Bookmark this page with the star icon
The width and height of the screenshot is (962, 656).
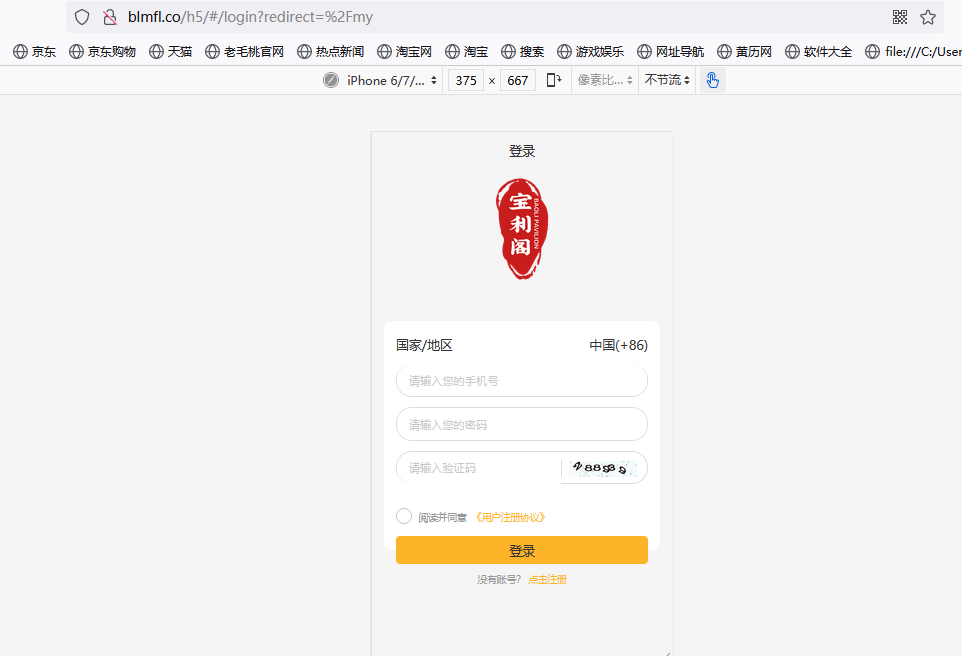[x=928, y=17]
